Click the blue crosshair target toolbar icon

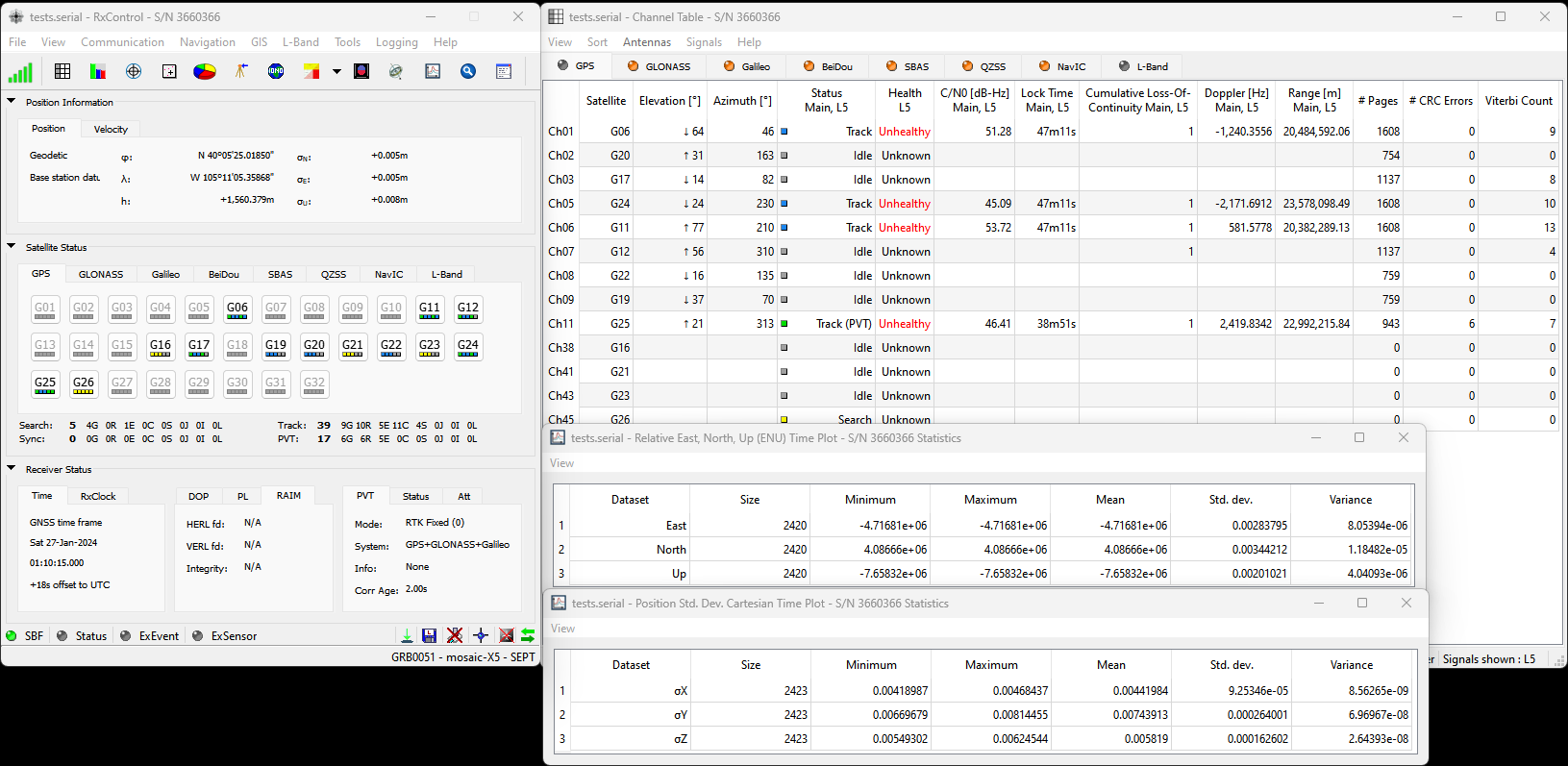point(134,71)
